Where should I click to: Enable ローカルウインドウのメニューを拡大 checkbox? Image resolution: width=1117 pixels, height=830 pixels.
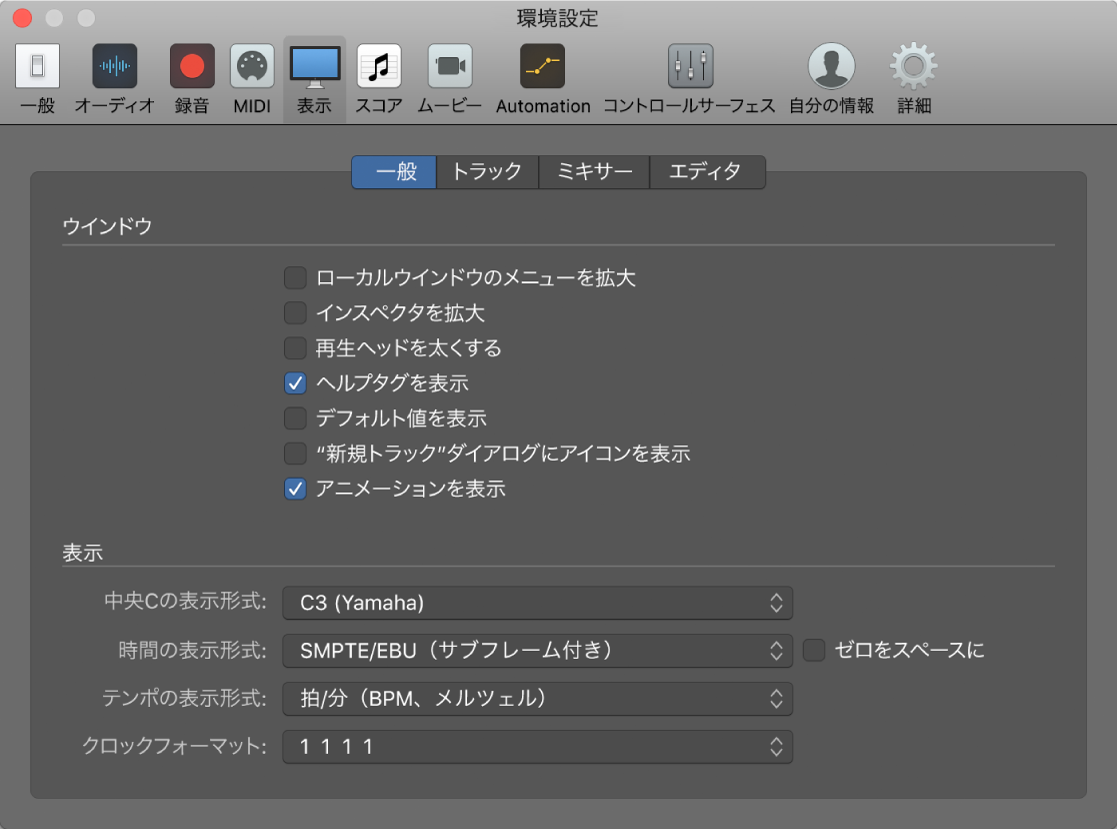coord(295,277)
